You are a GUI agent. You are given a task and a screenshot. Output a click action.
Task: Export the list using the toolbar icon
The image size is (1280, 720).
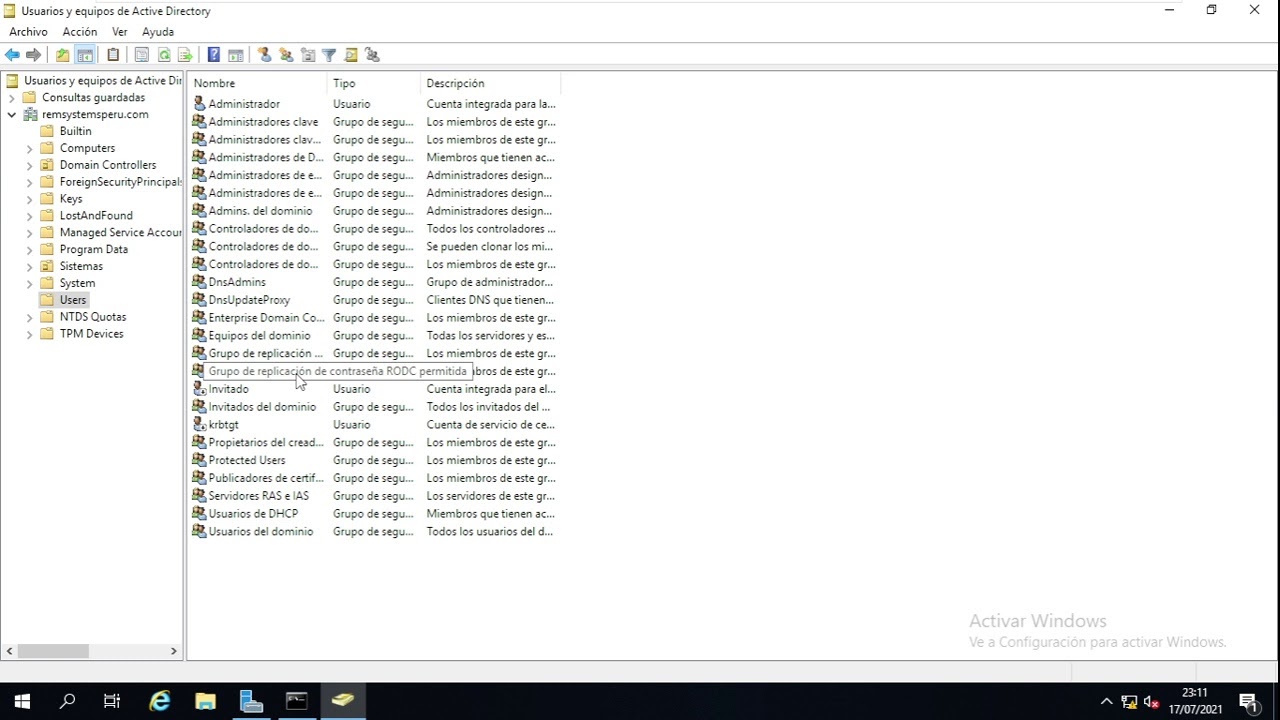pos(185,55)
